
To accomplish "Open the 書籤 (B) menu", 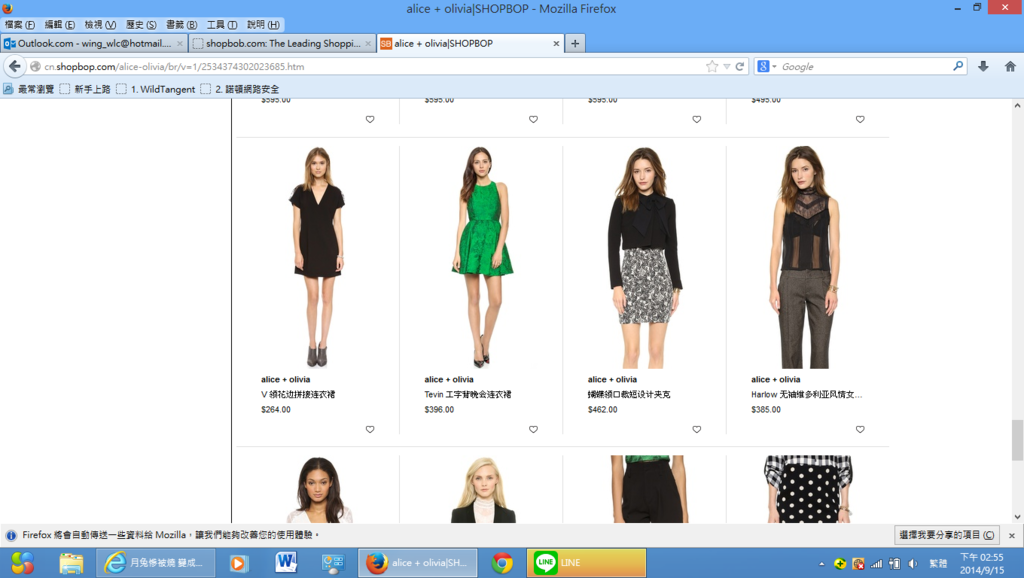I will click(x=181, y=25).
